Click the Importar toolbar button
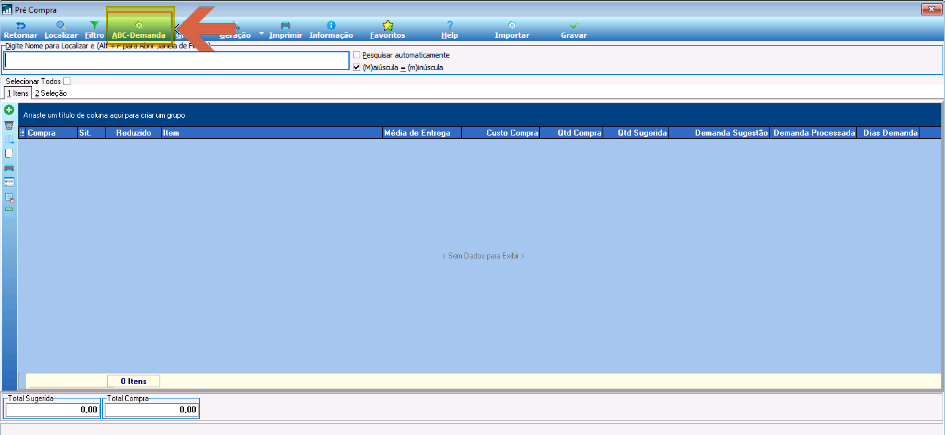The height and width of the screenshot is (435, 945). point(512,31)
